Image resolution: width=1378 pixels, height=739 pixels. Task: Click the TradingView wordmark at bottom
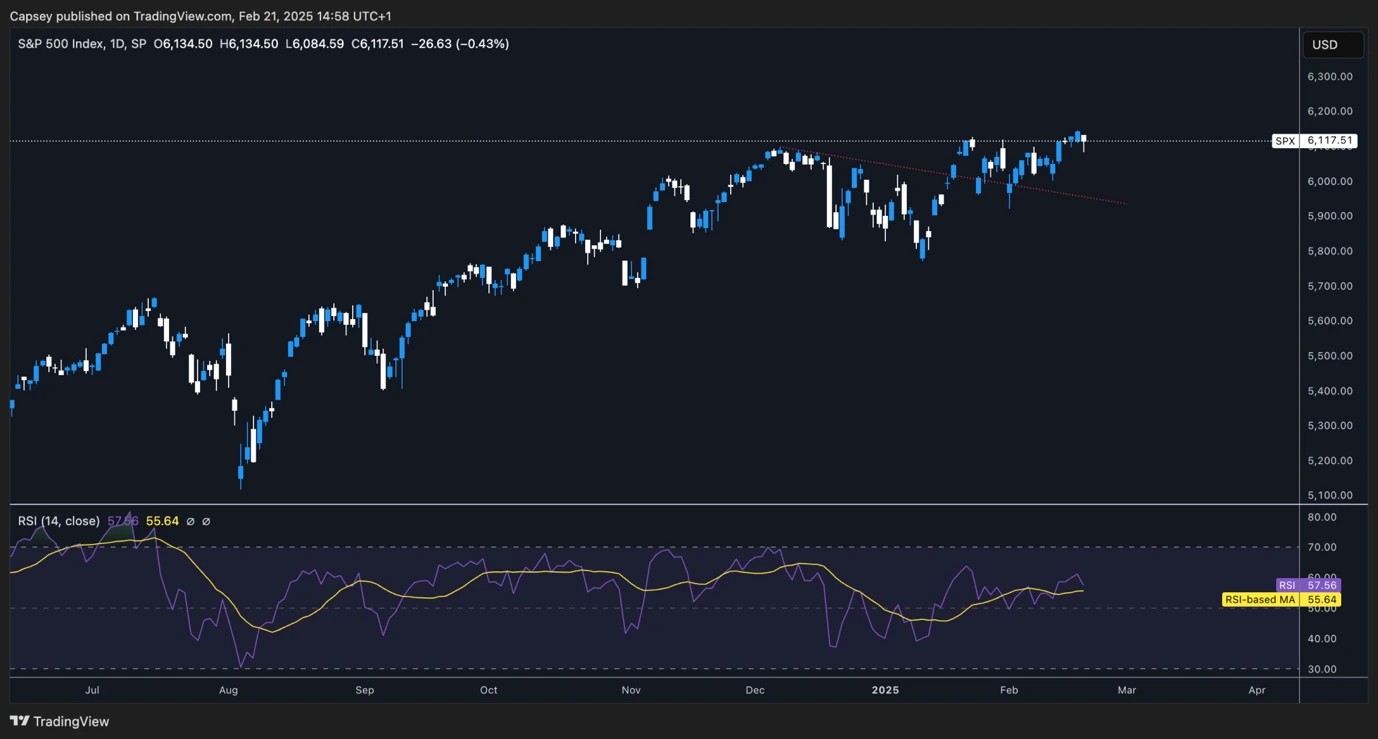(x=69, y=721)
